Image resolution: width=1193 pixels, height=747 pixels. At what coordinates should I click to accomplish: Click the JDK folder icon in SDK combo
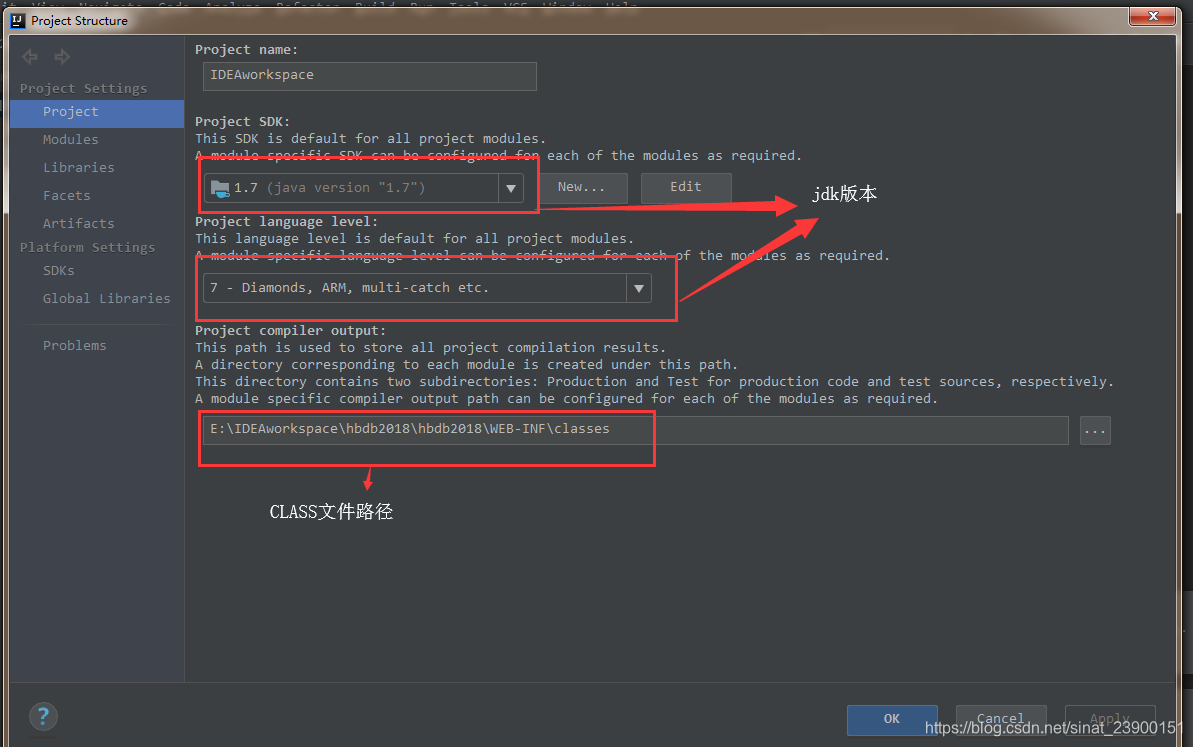point(220,188)
